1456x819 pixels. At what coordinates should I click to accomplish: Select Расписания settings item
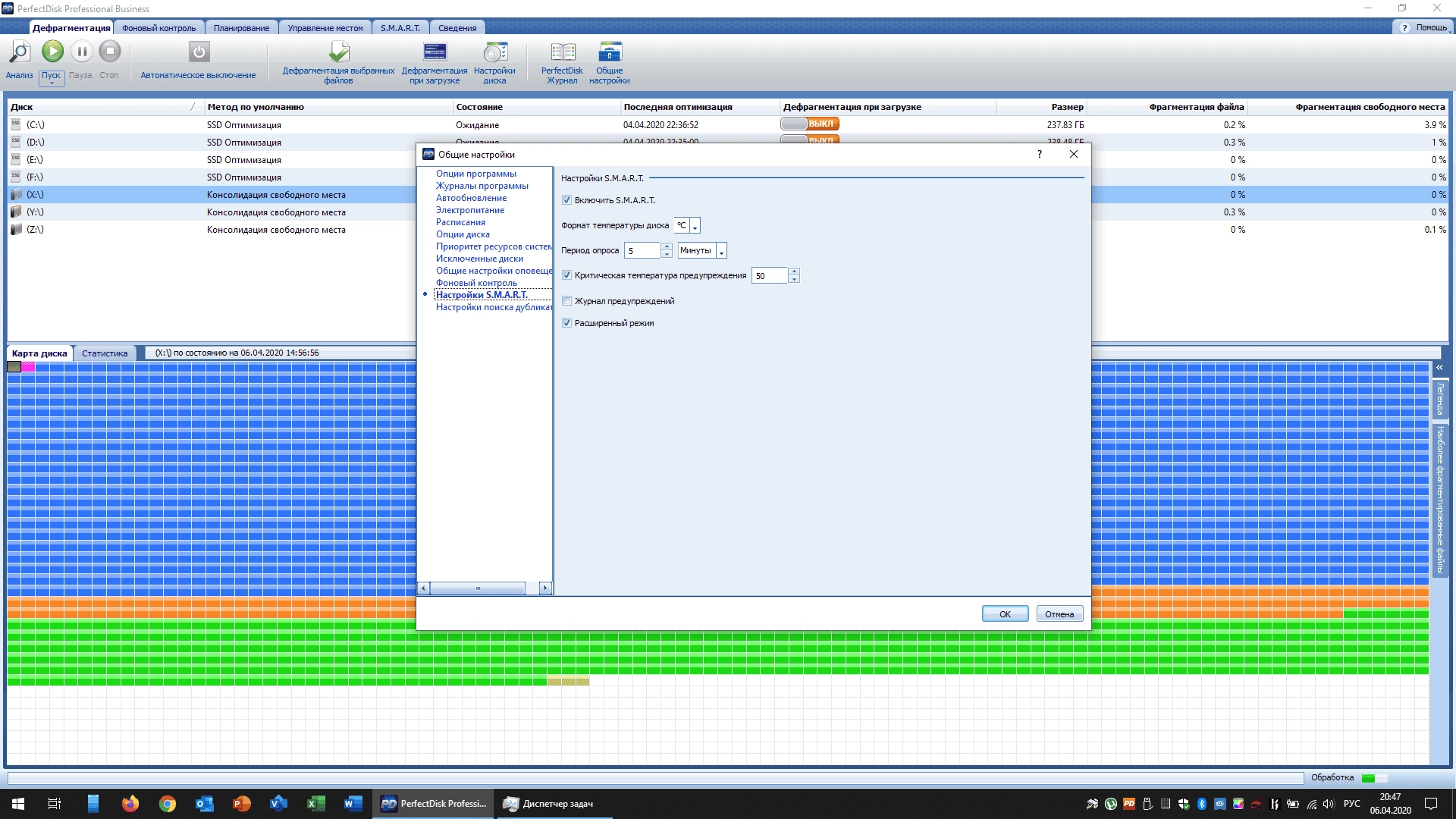(x=460, y=222)
